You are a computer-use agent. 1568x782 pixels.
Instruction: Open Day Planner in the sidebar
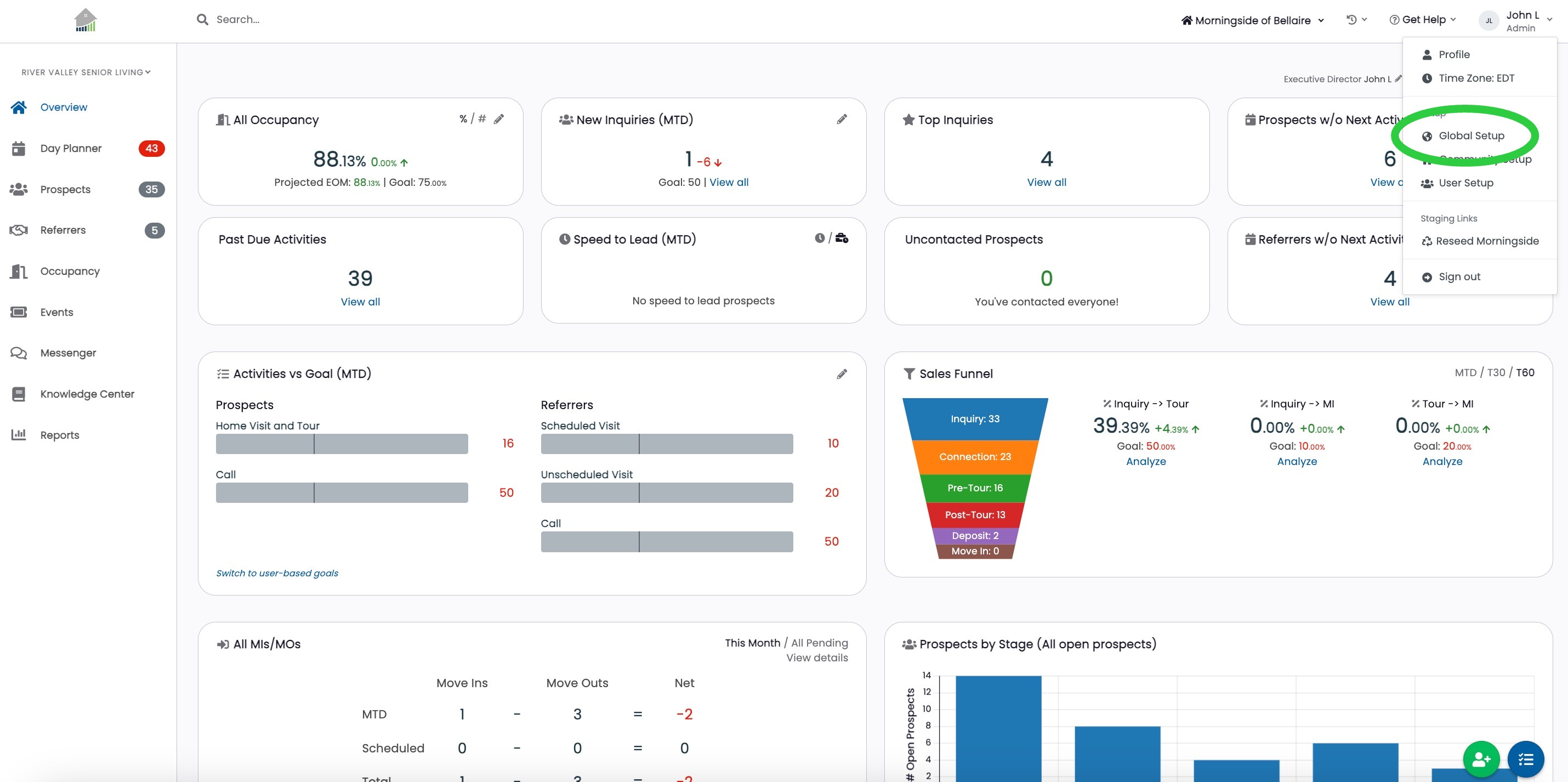tap(71, 148)
